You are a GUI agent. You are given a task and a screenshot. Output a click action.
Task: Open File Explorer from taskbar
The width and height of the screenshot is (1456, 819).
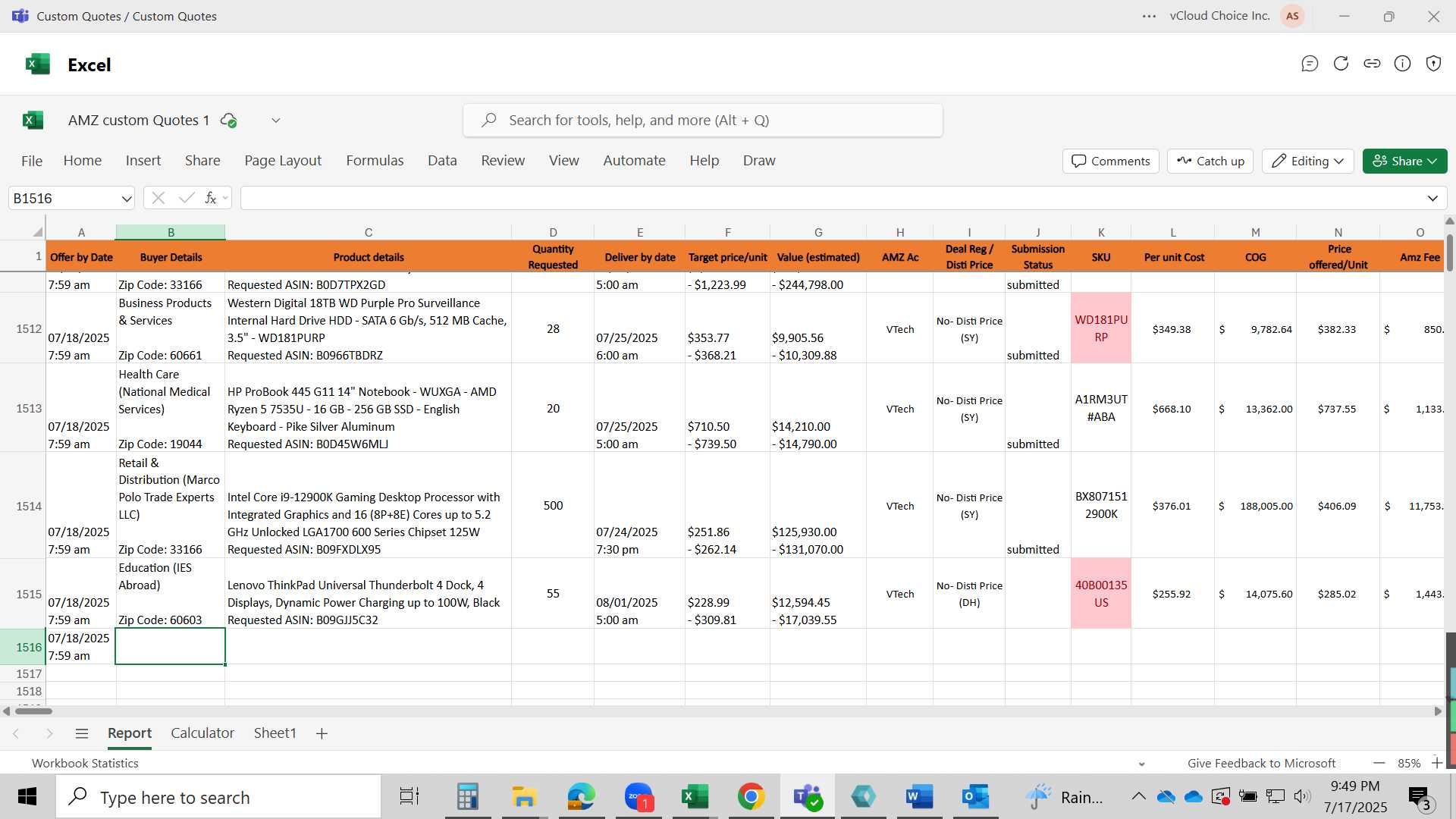tap(523, 796)
